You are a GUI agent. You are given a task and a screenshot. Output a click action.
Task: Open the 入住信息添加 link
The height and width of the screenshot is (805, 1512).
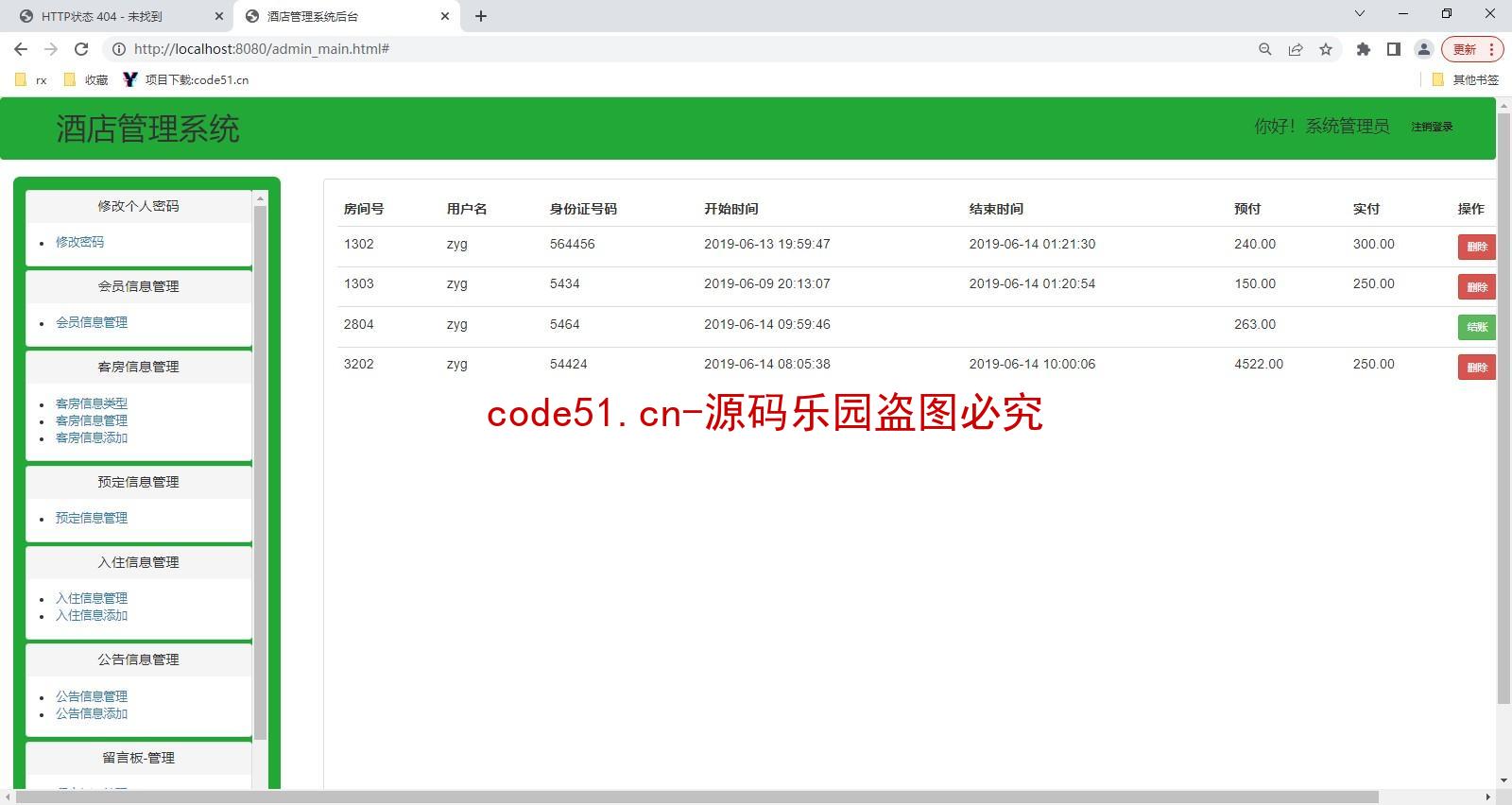(92, 615)
